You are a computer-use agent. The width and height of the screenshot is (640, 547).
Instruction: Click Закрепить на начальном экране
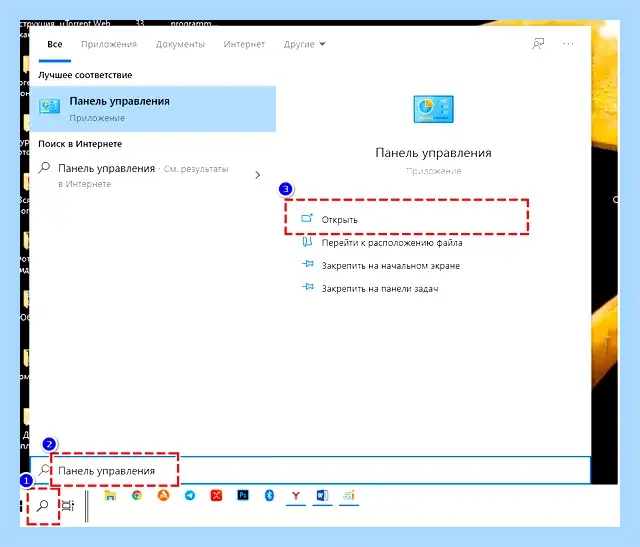coord(391,266)
